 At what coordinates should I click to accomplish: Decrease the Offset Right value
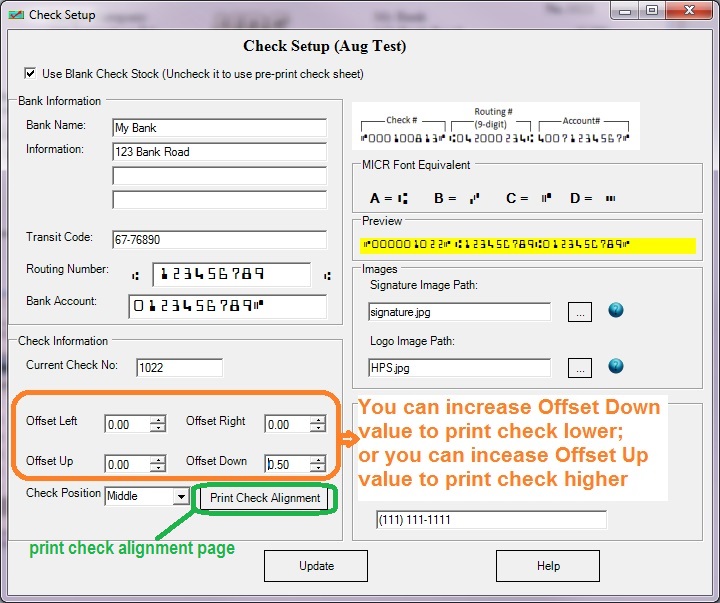pyautogui.click(x=318, y=429)
